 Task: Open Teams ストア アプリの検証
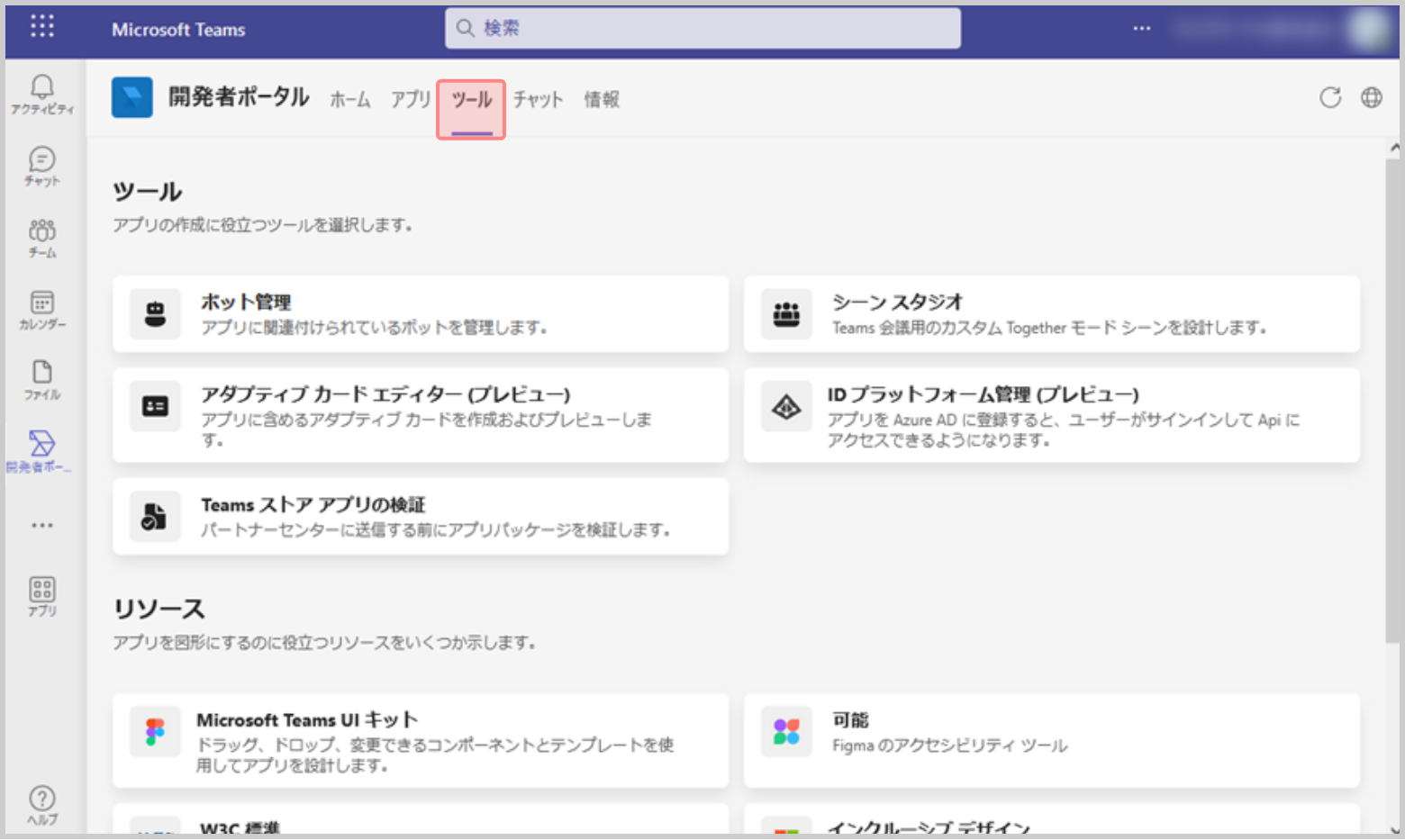coord(313,505)
